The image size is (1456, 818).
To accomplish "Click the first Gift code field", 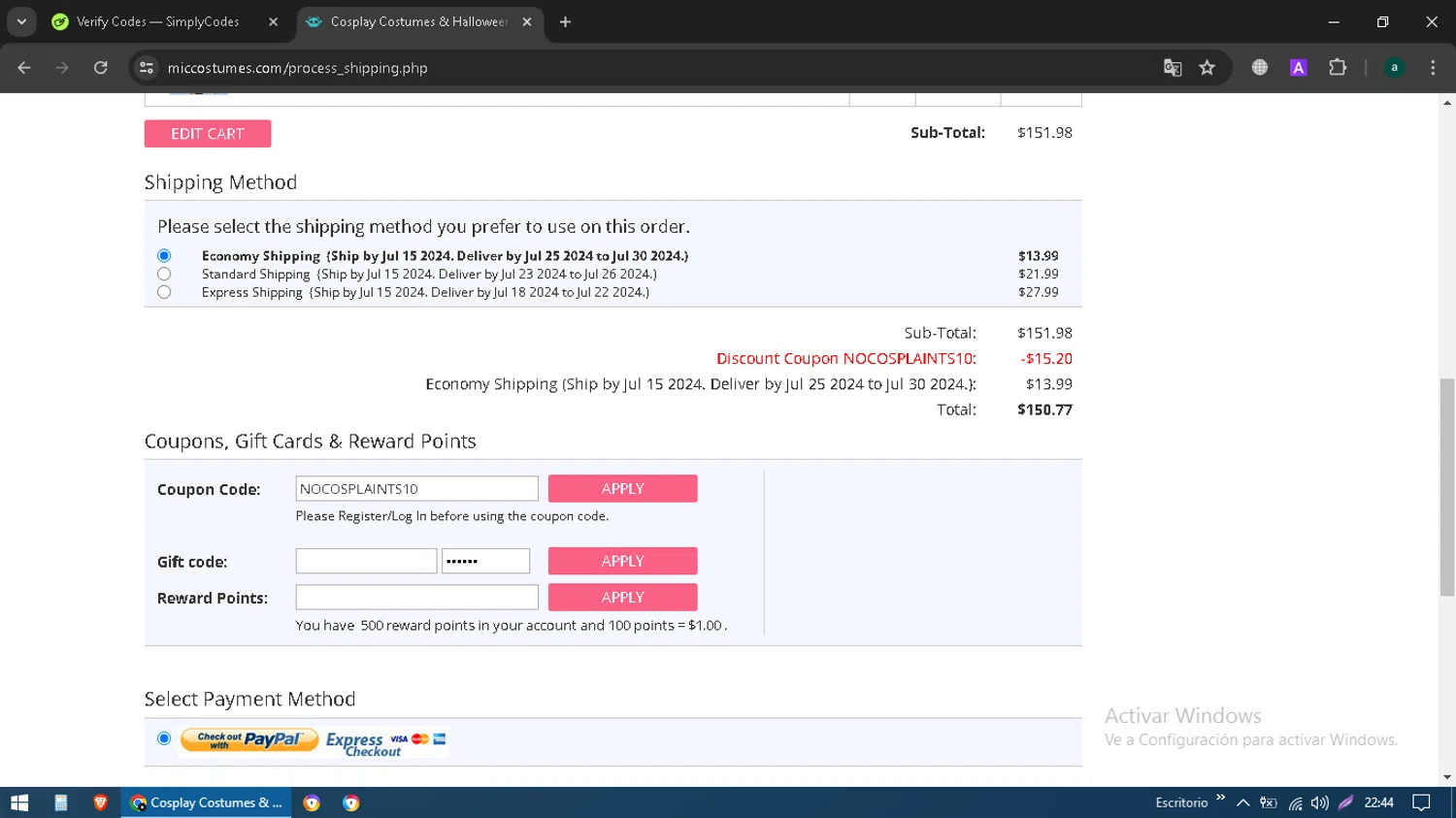I will [366, 561].
